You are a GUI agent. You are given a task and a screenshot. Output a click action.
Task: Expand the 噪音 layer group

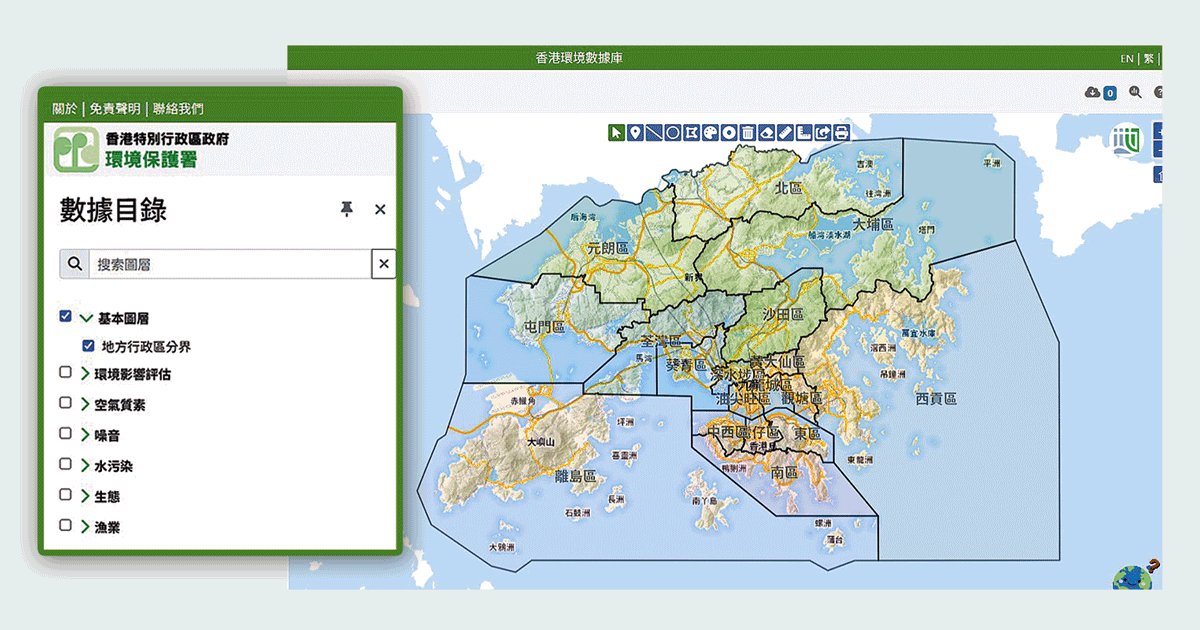point(86,434)
